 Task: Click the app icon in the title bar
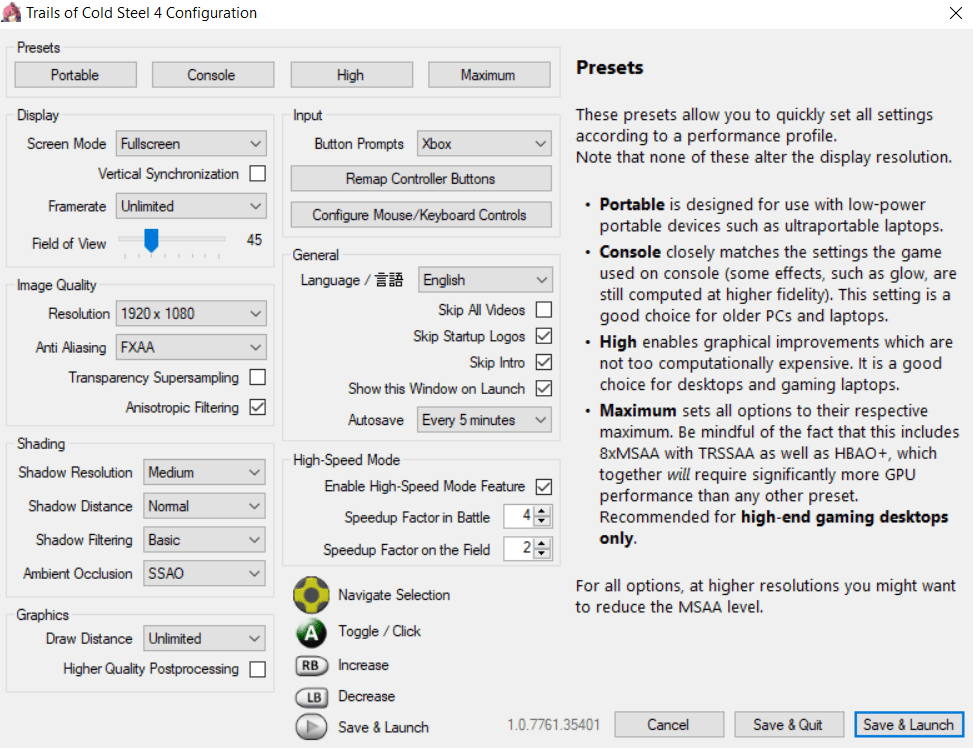point(11,12)
